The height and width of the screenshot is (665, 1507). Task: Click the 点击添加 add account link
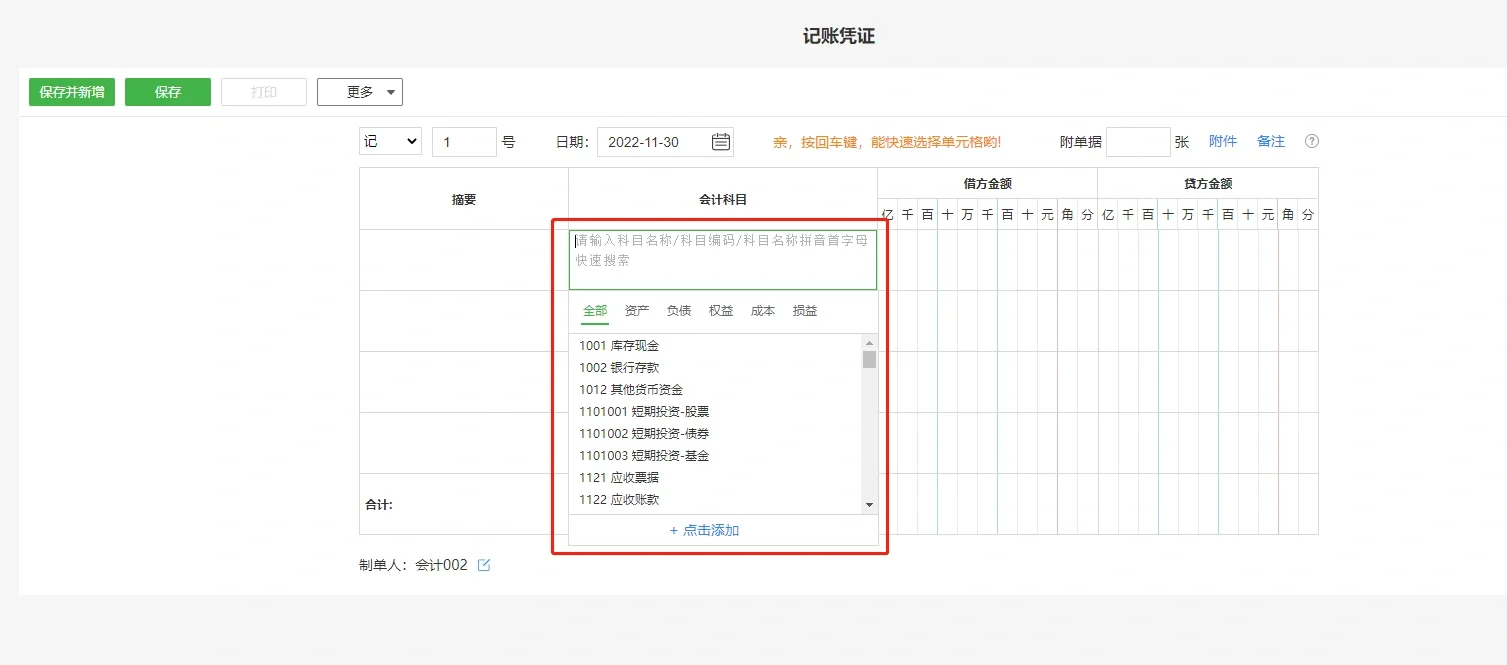click(x=704, y=531)
